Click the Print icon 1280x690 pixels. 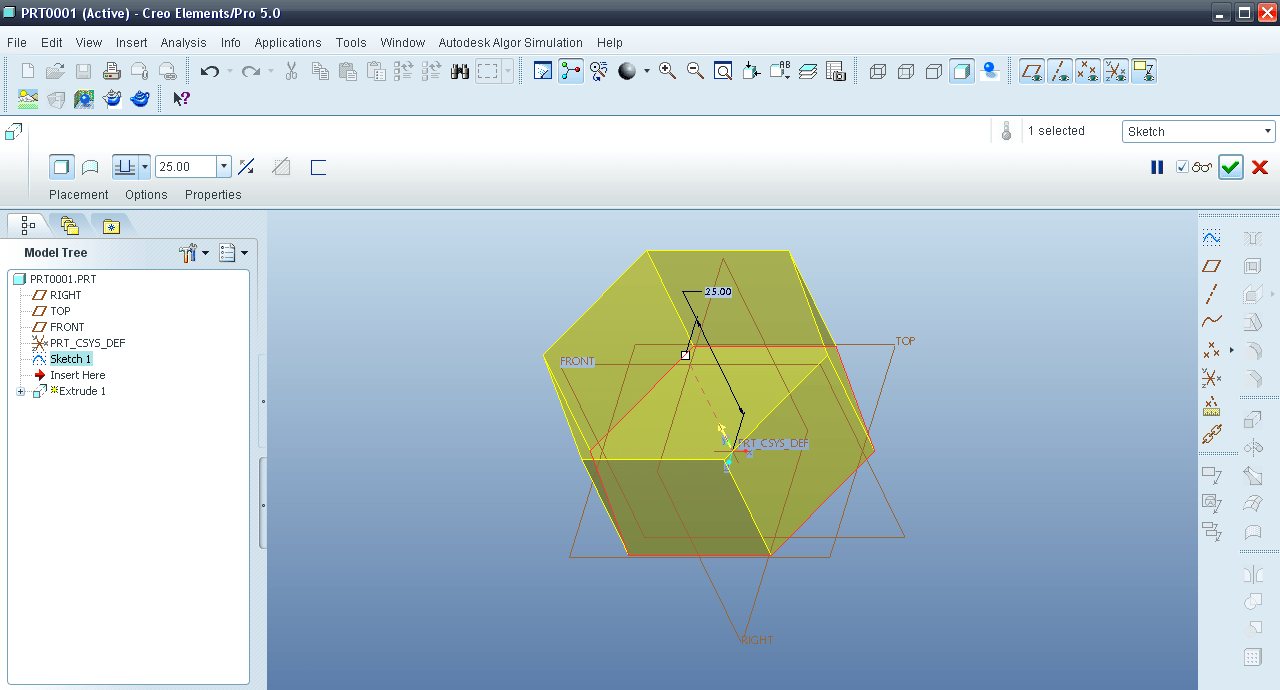[112, 71]
